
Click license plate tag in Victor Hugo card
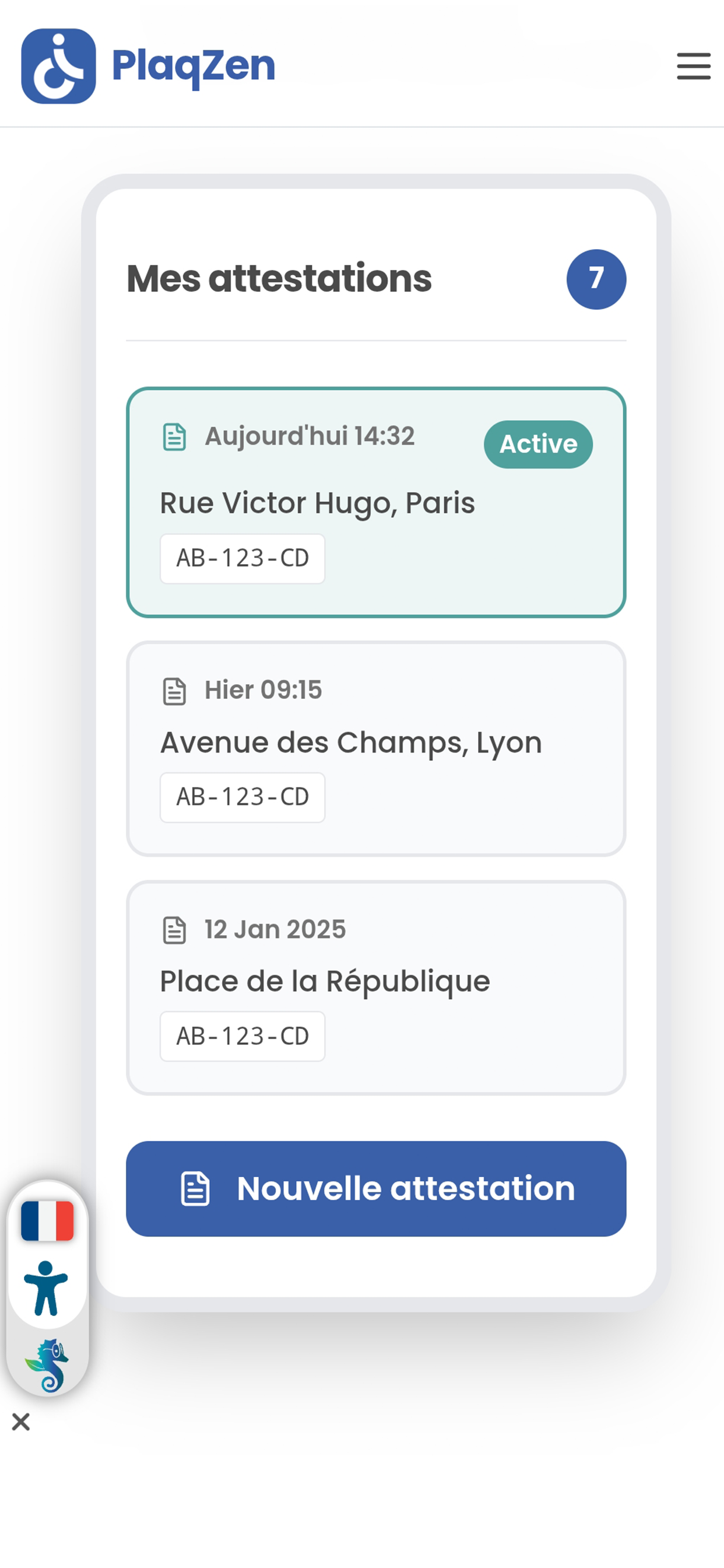[x=242, y=559]
